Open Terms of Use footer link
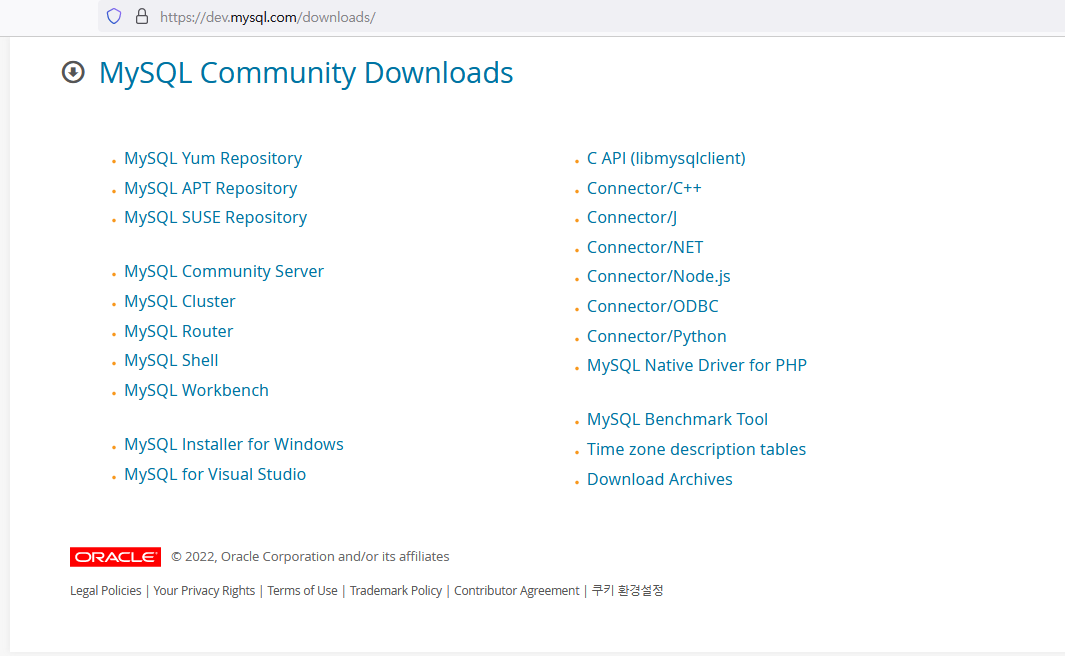The height and width of the screenshot is (656, 1065). point(302,591)
